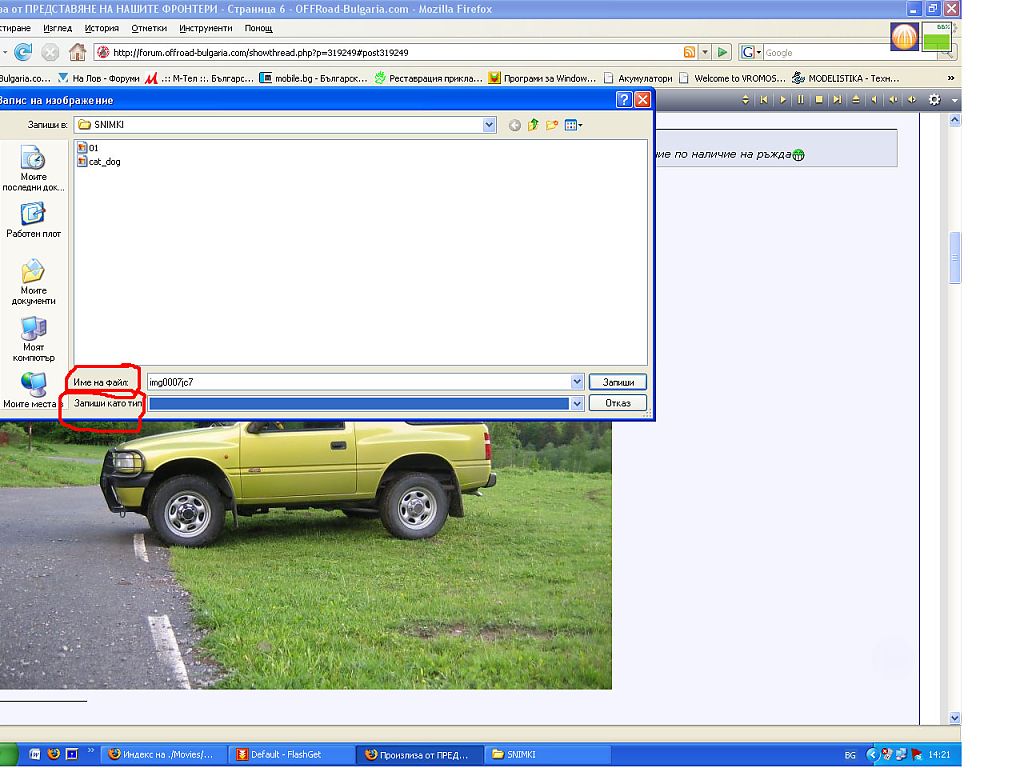1024x768 pixels.
Task: Click the dialog Help question-mark button
Action: (x=624, y=100)
